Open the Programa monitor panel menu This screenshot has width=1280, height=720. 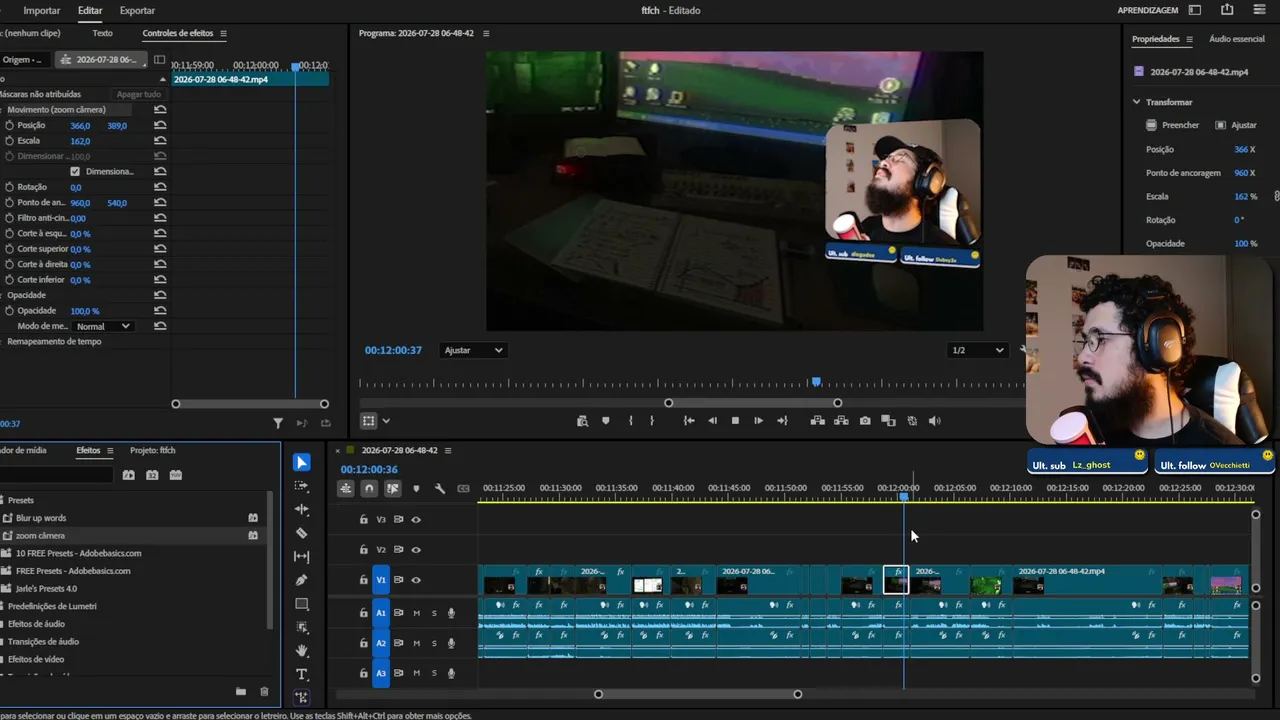tap(486, 33)
